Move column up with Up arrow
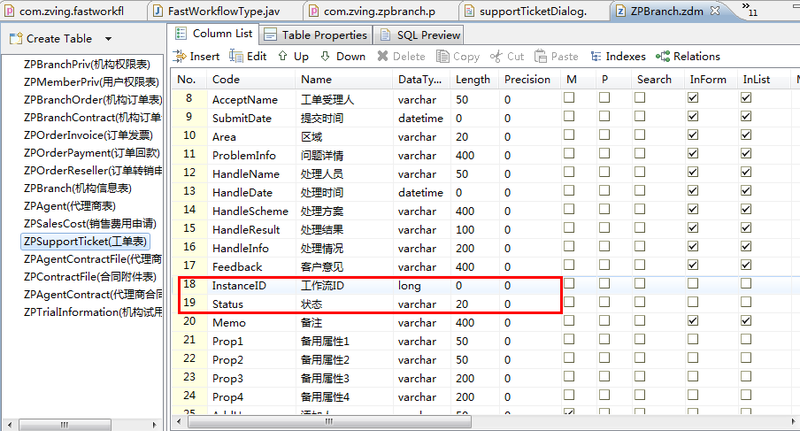Image resolution: width=800 pixels, height=431 pixels. pos(283,57)
